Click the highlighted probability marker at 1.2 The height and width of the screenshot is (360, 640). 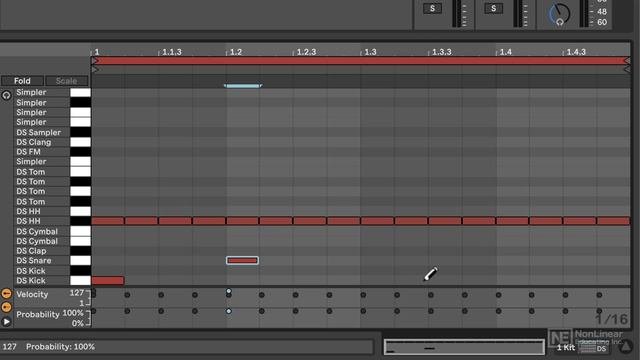[229, 311]
